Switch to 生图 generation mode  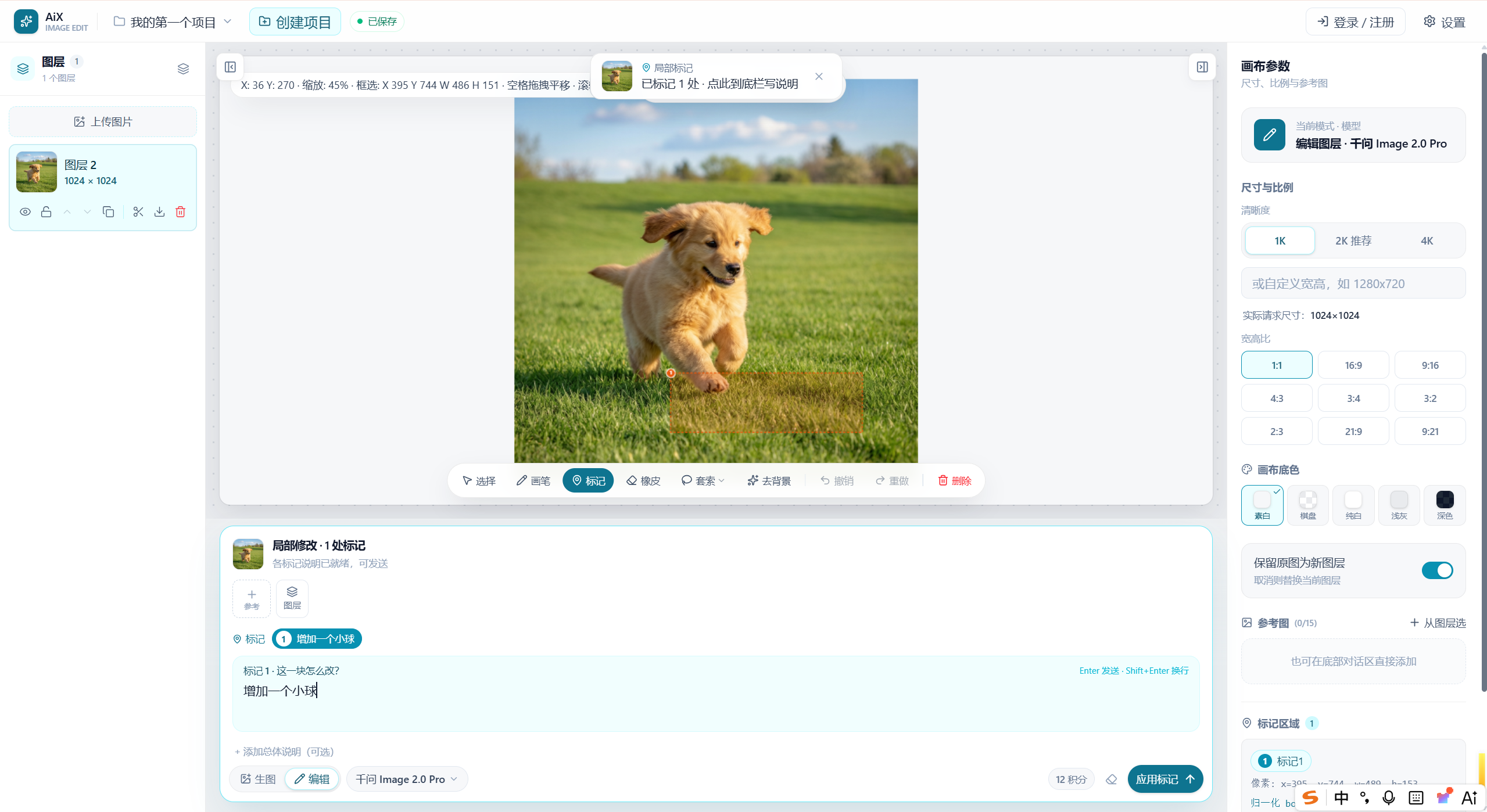[x=259, y=779]
